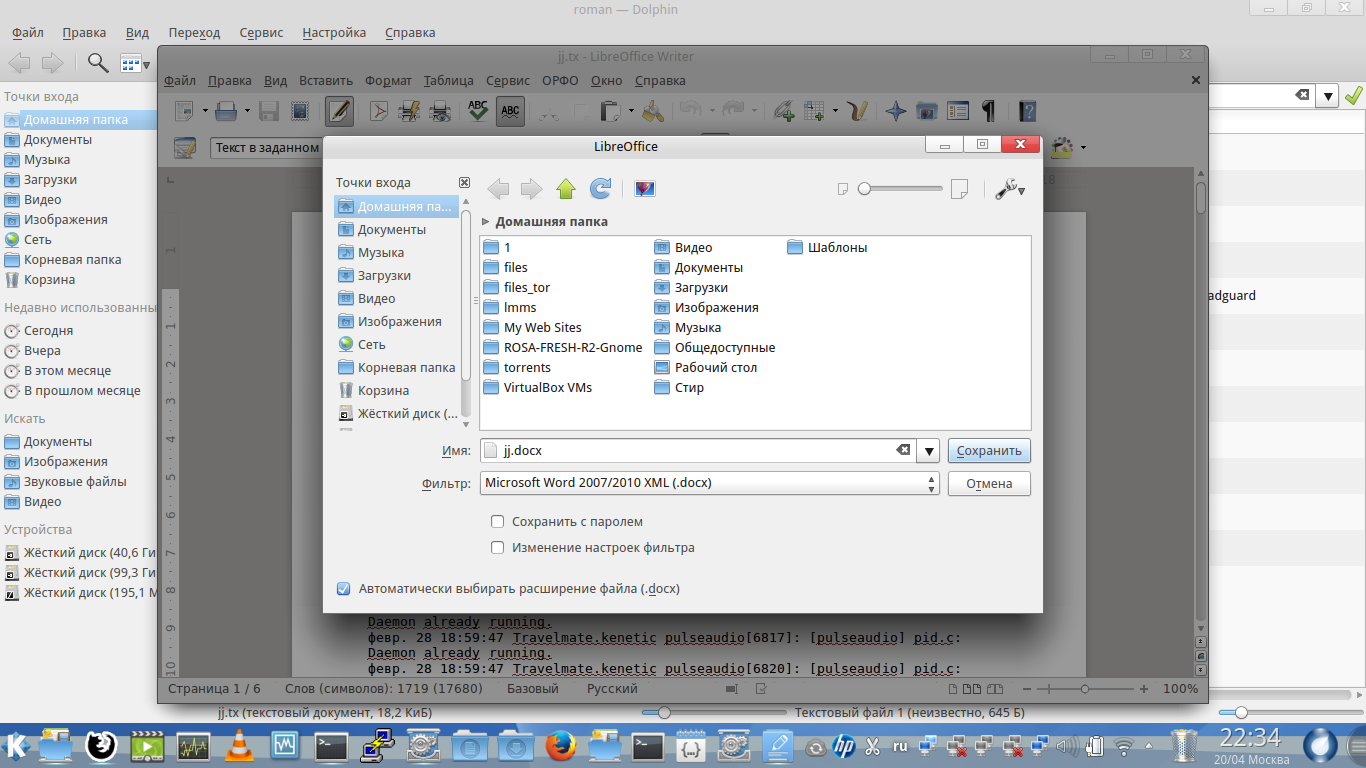Click Сохранить to save the document
Image resolution: width=1366 pixels, height=768 pixels.
coord(989,451)
